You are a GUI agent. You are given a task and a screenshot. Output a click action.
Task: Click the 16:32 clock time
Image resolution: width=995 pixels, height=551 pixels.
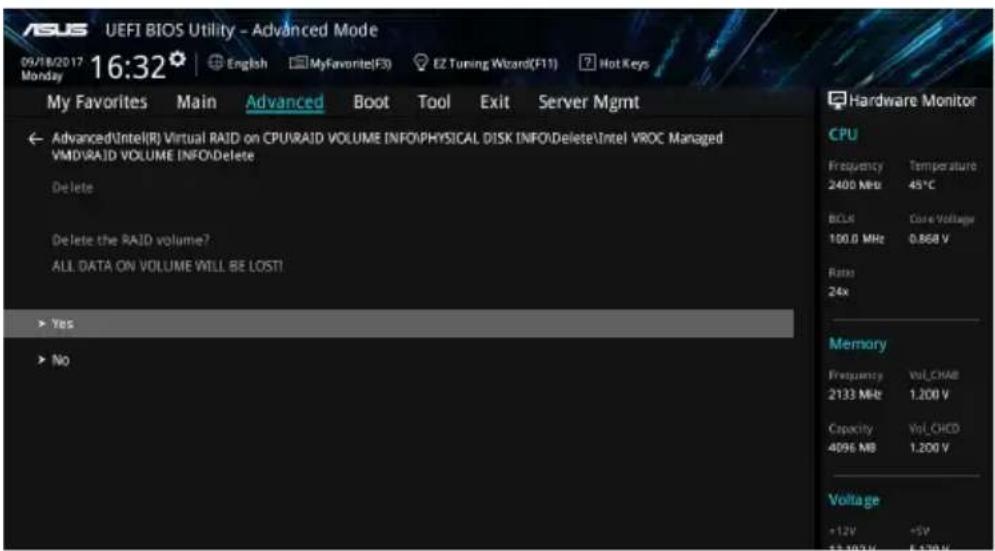pyautogui.click(x=129, y=67)
